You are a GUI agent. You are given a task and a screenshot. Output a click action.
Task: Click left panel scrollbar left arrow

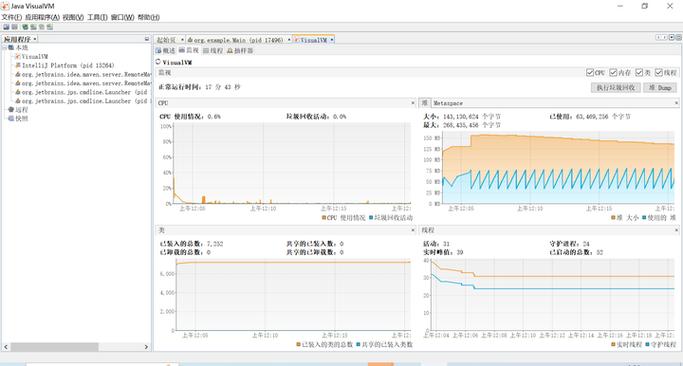[x=6, y=347]
